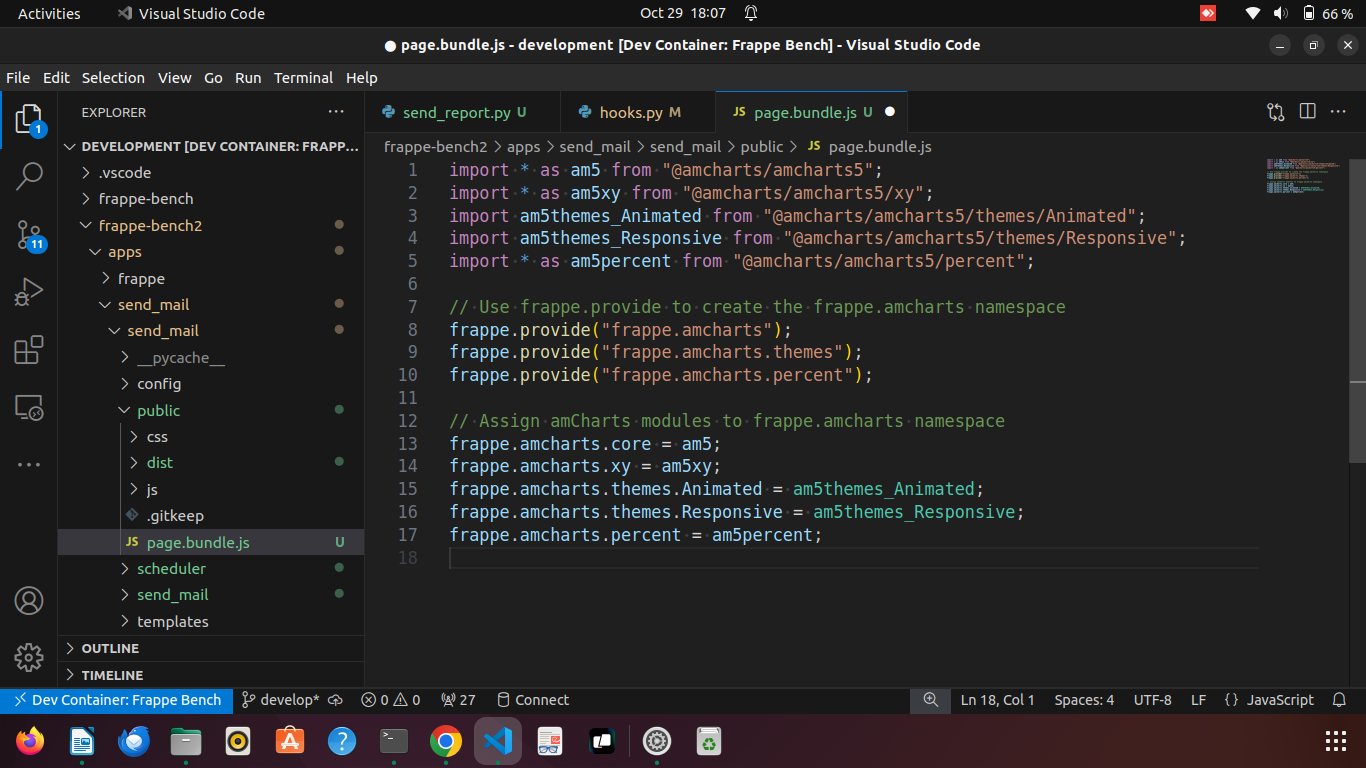This screenshot has width=1366, height=768.
Task: Open notifications bell in status bar
Action: (x=1340, y=700)
